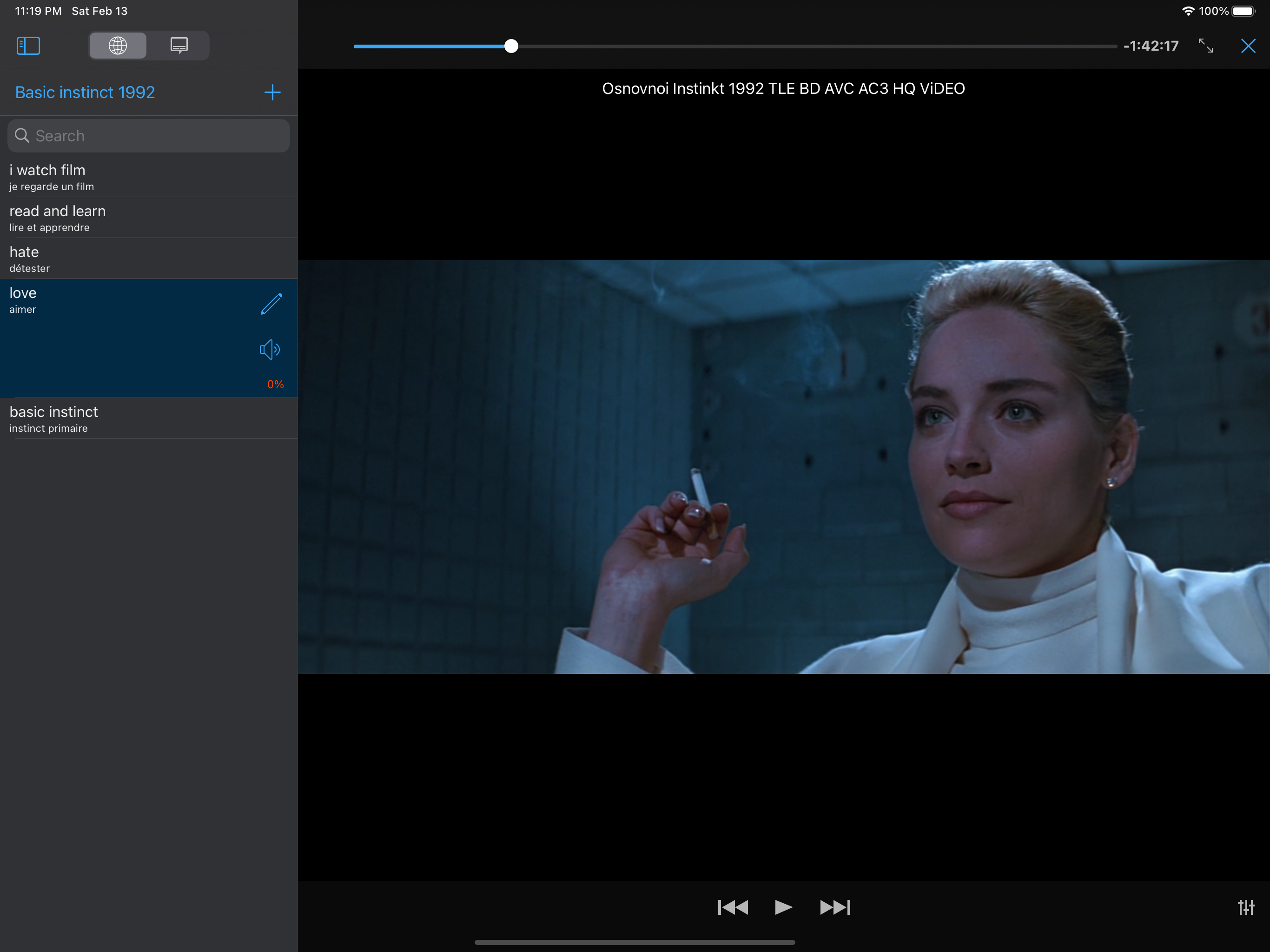Close the video player with the X

1248,46
